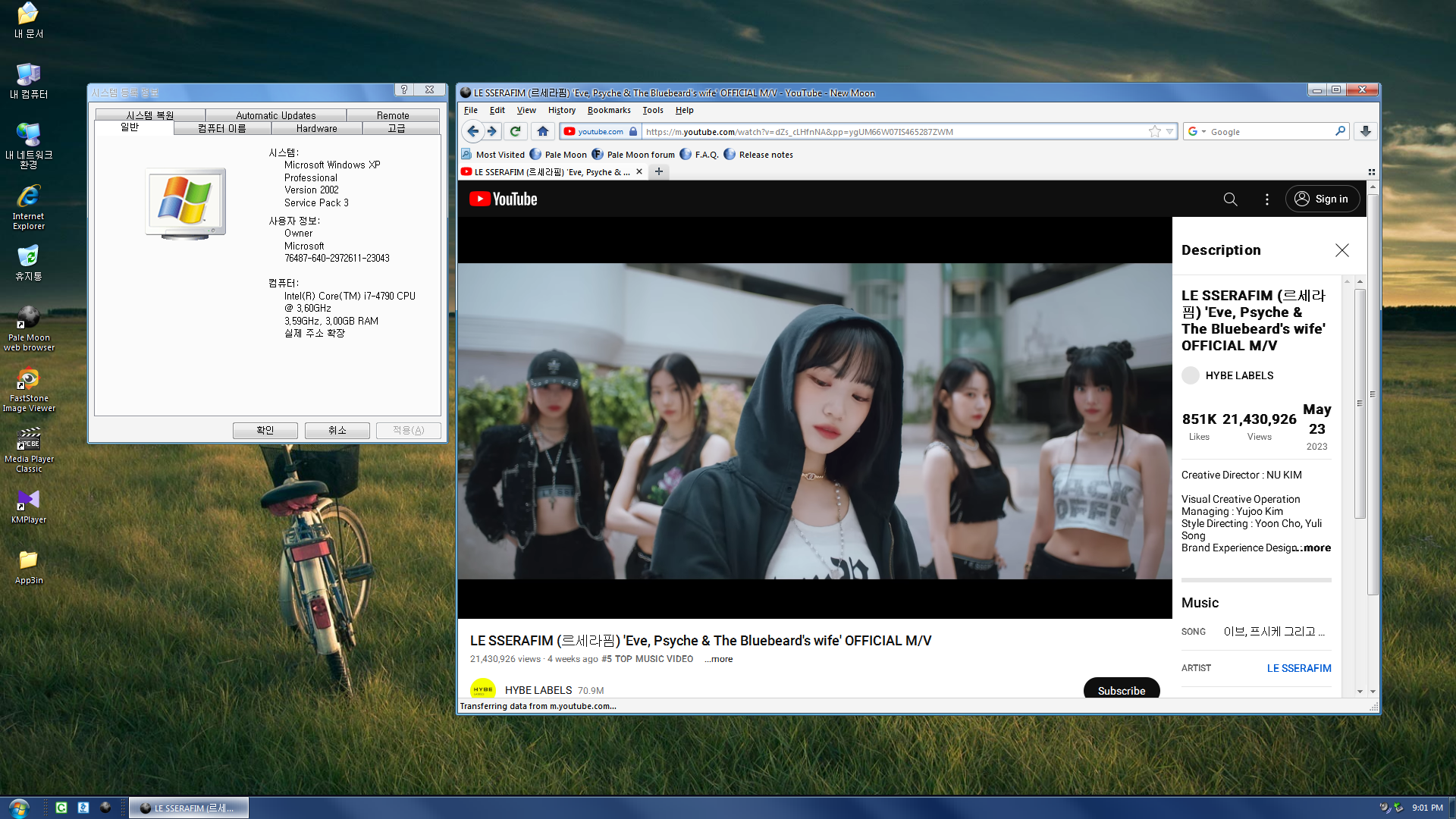Open YouTube search magnifier

1230,199
